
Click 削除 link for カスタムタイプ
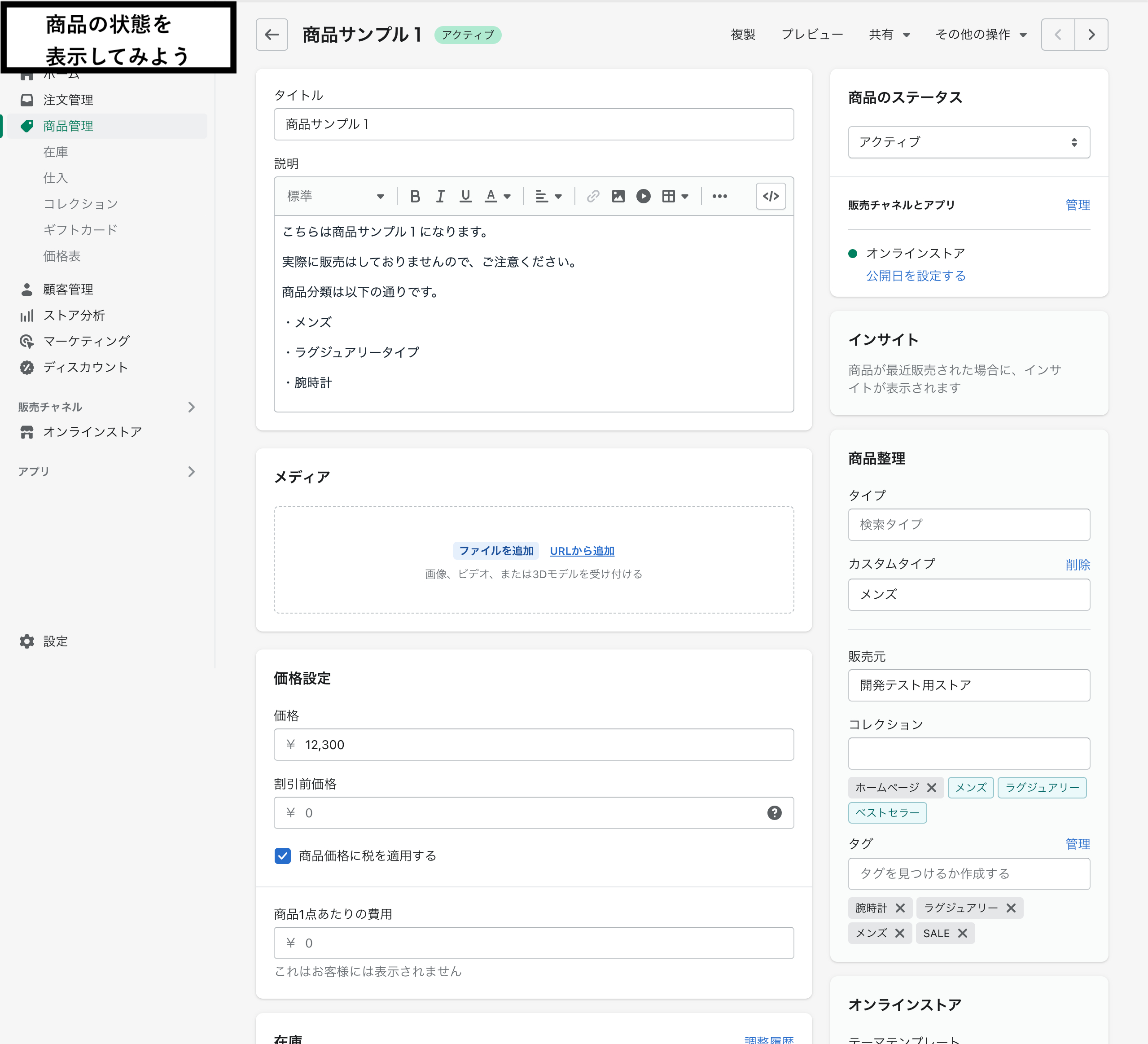pyautogui.click(x=1078, y=565)
